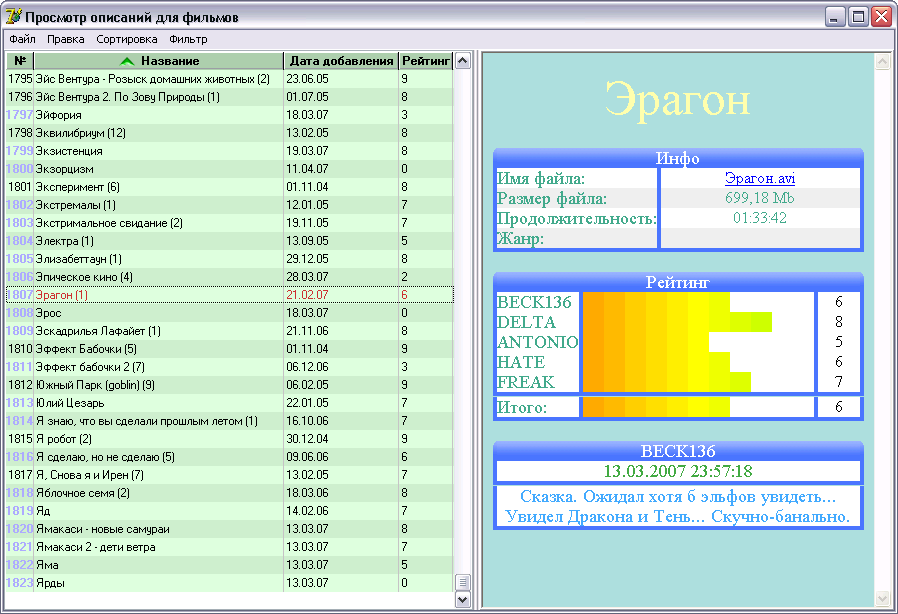The image size is (898, 614).
Task: Select the film Яма
Action: tap(230, 565)
